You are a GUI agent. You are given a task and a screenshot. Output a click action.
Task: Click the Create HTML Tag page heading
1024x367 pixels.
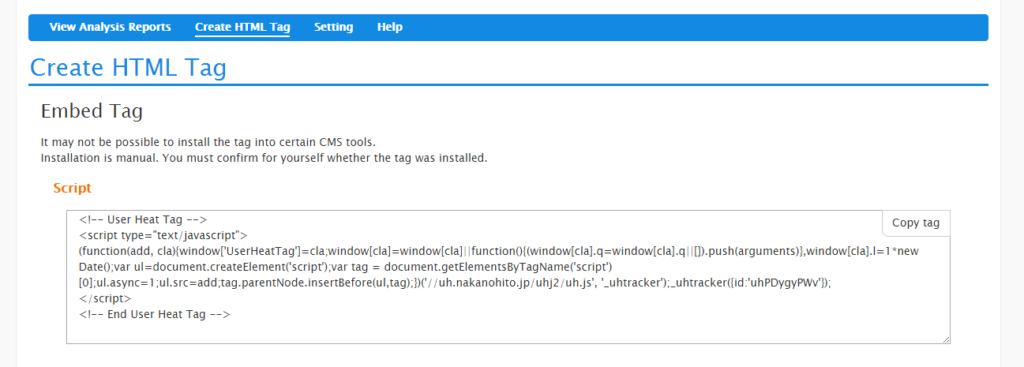point(128,67)
